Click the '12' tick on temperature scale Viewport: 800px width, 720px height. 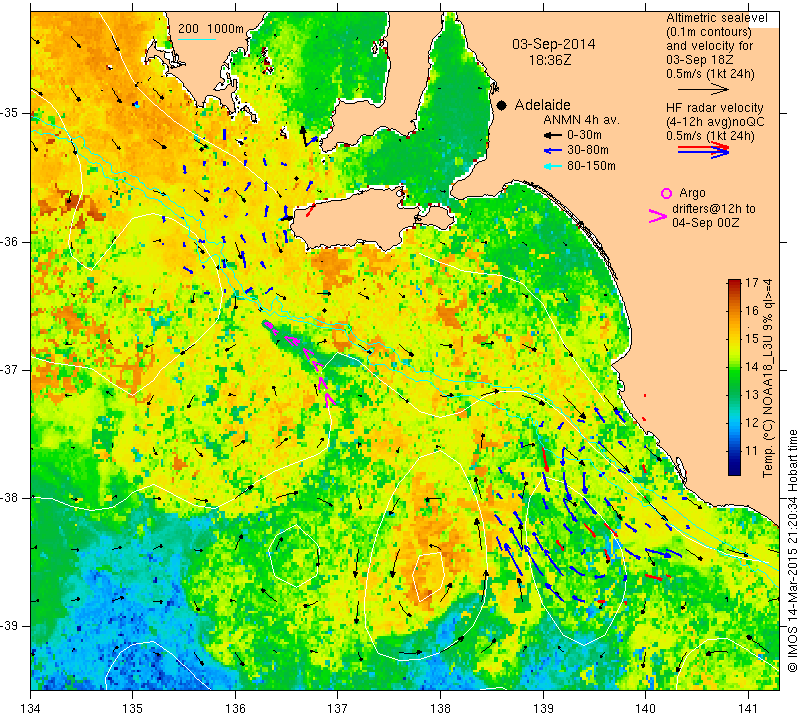pyautogui.click(x=752, y=423)
